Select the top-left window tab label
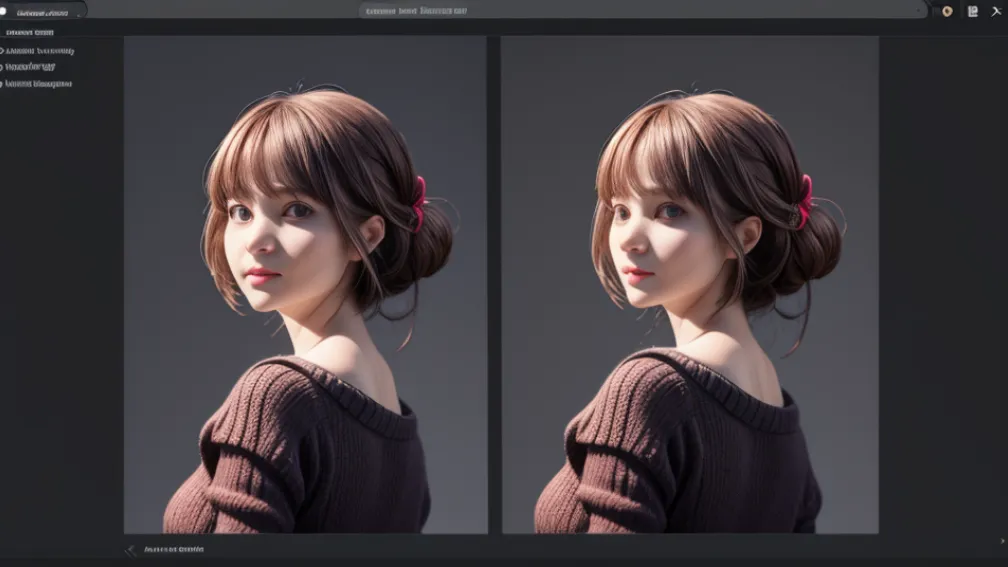 [x=42, y=12]
